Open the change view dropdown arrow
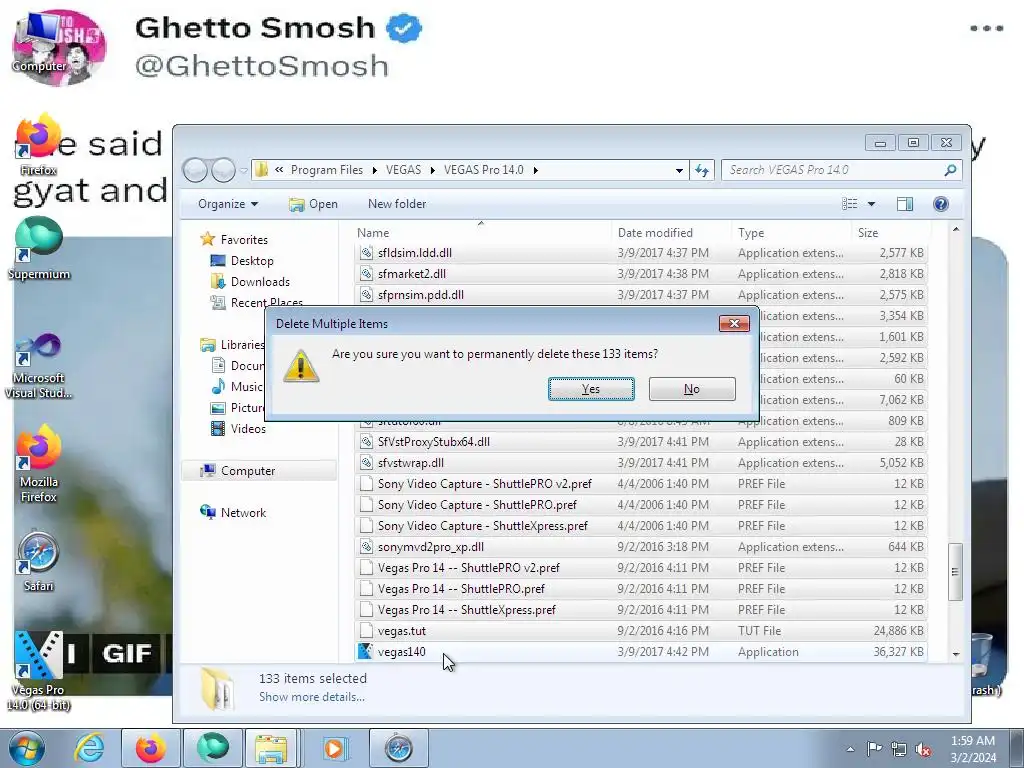This screenshot has width=1024, height=768. pyautogui.click(x=871, y=204)
